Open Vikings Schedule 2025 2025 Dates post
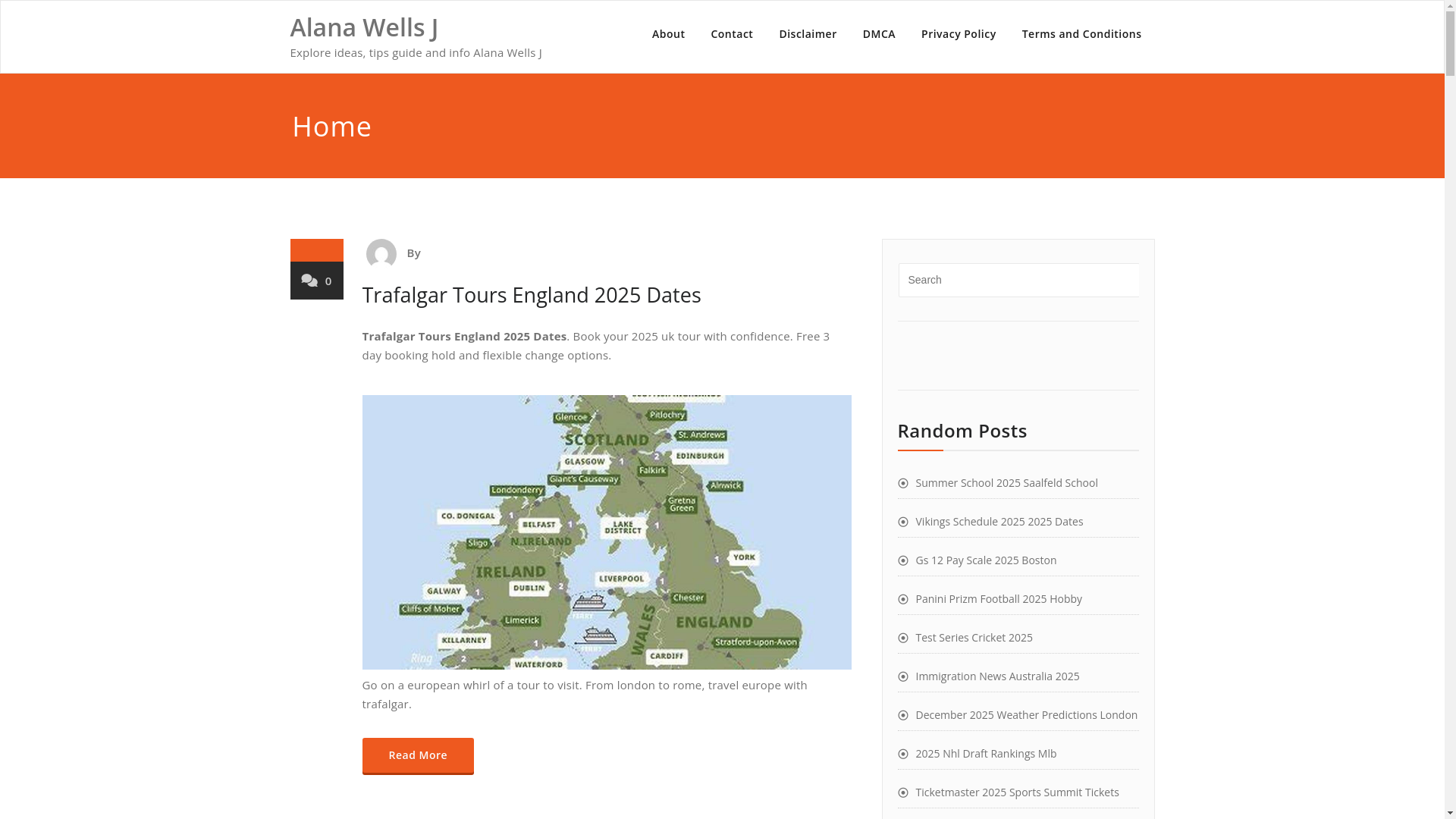This screenshot has width=1456, height=819. click(x=999, y=522)
